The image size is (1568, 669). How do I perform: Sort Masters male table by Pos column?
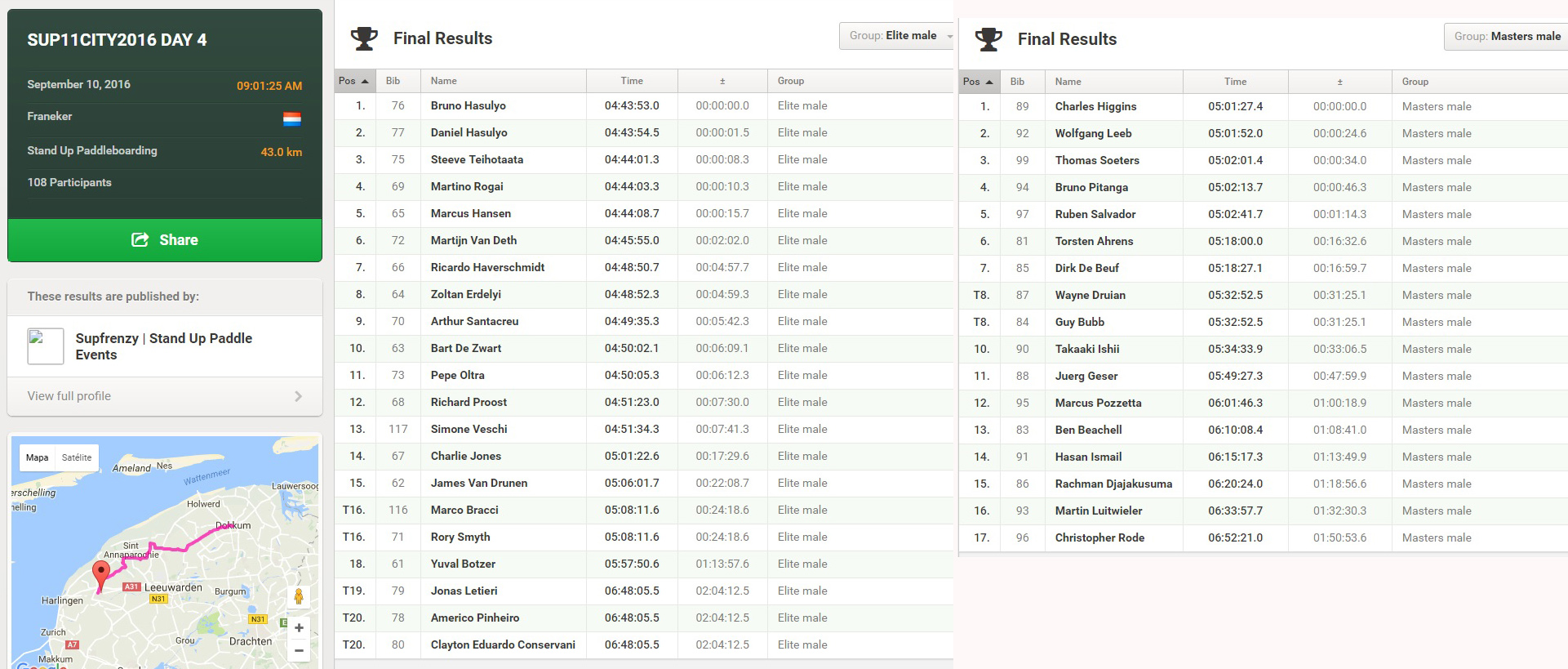click(979, 82)
